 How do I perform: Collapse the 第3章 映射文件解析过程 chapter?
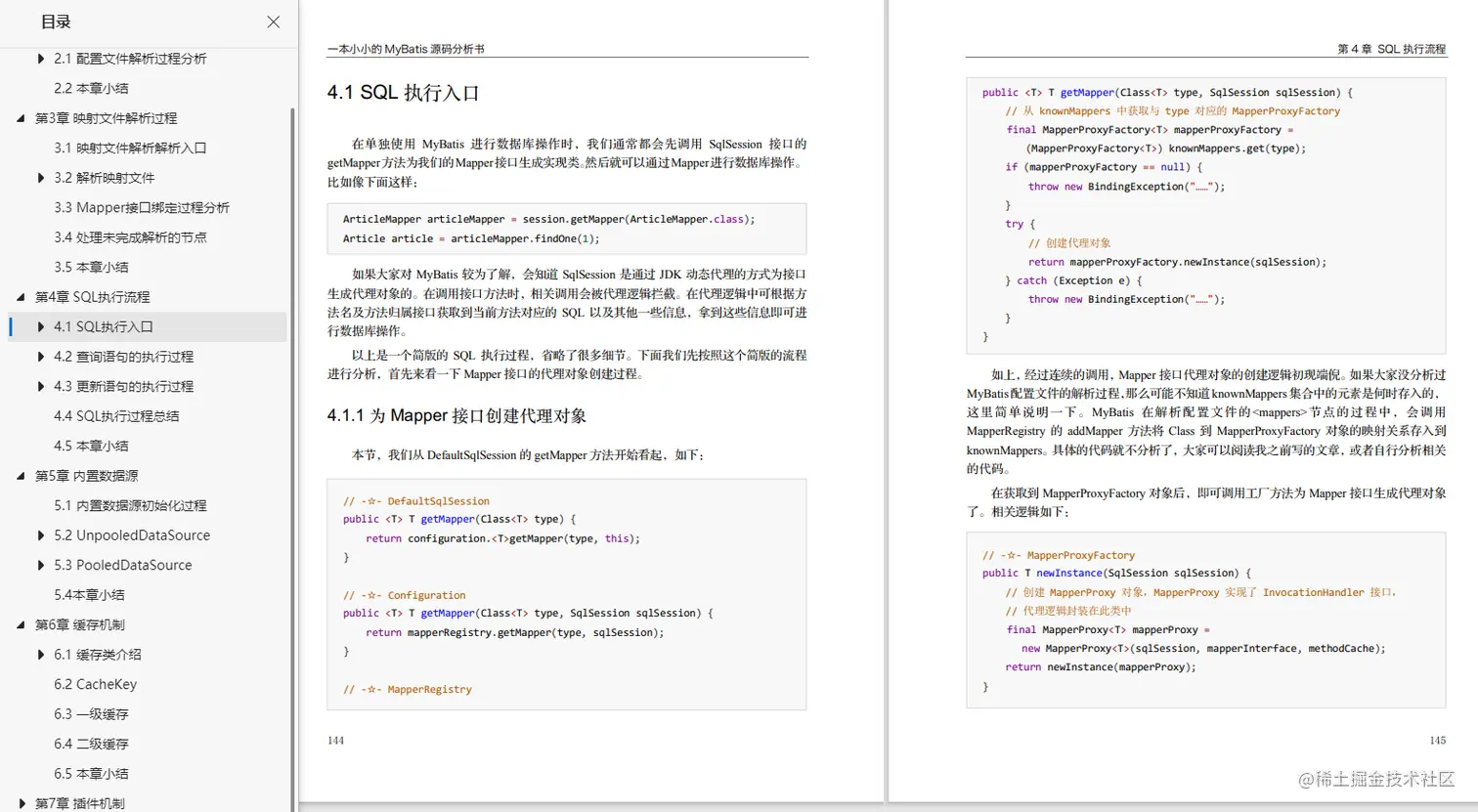pyautogui.click(x=21, y=118)
